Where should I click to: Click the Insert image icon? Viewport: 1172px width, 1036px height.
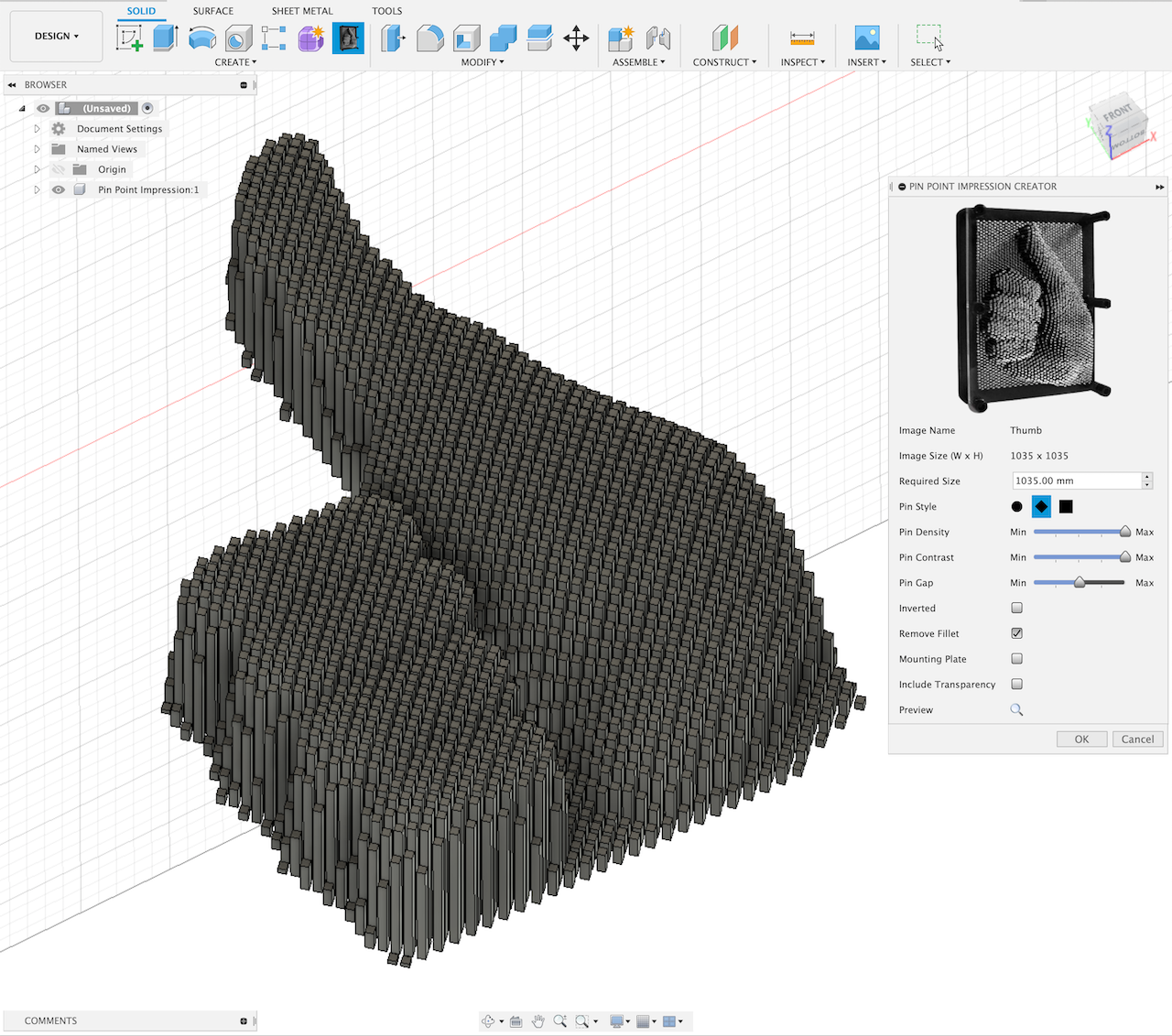[x=866, y=38]
